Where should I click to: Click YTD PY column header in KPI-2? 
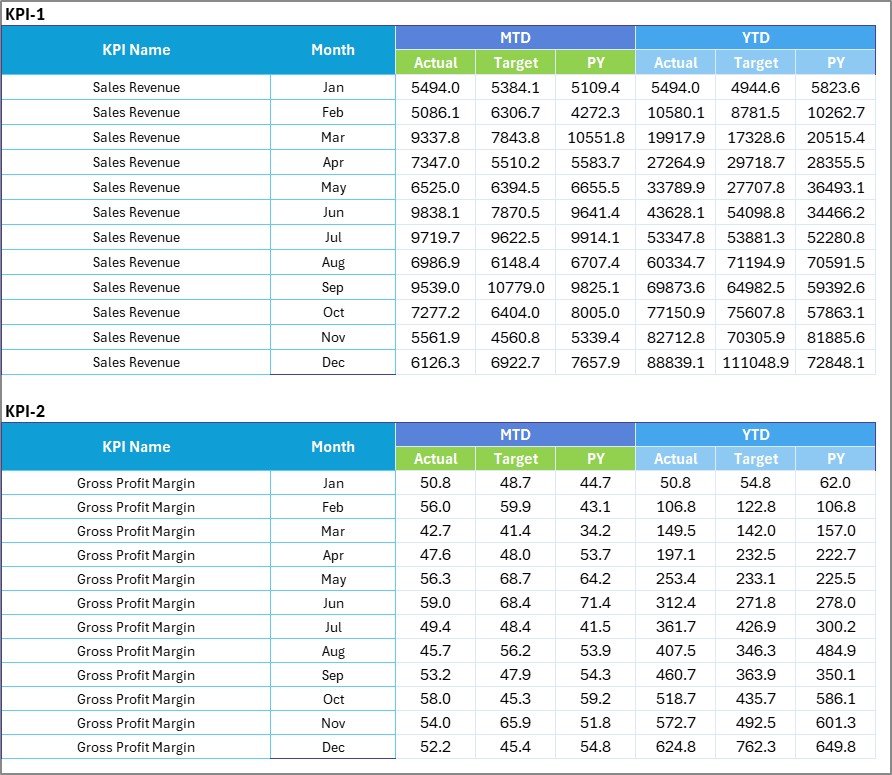(836, 459)
